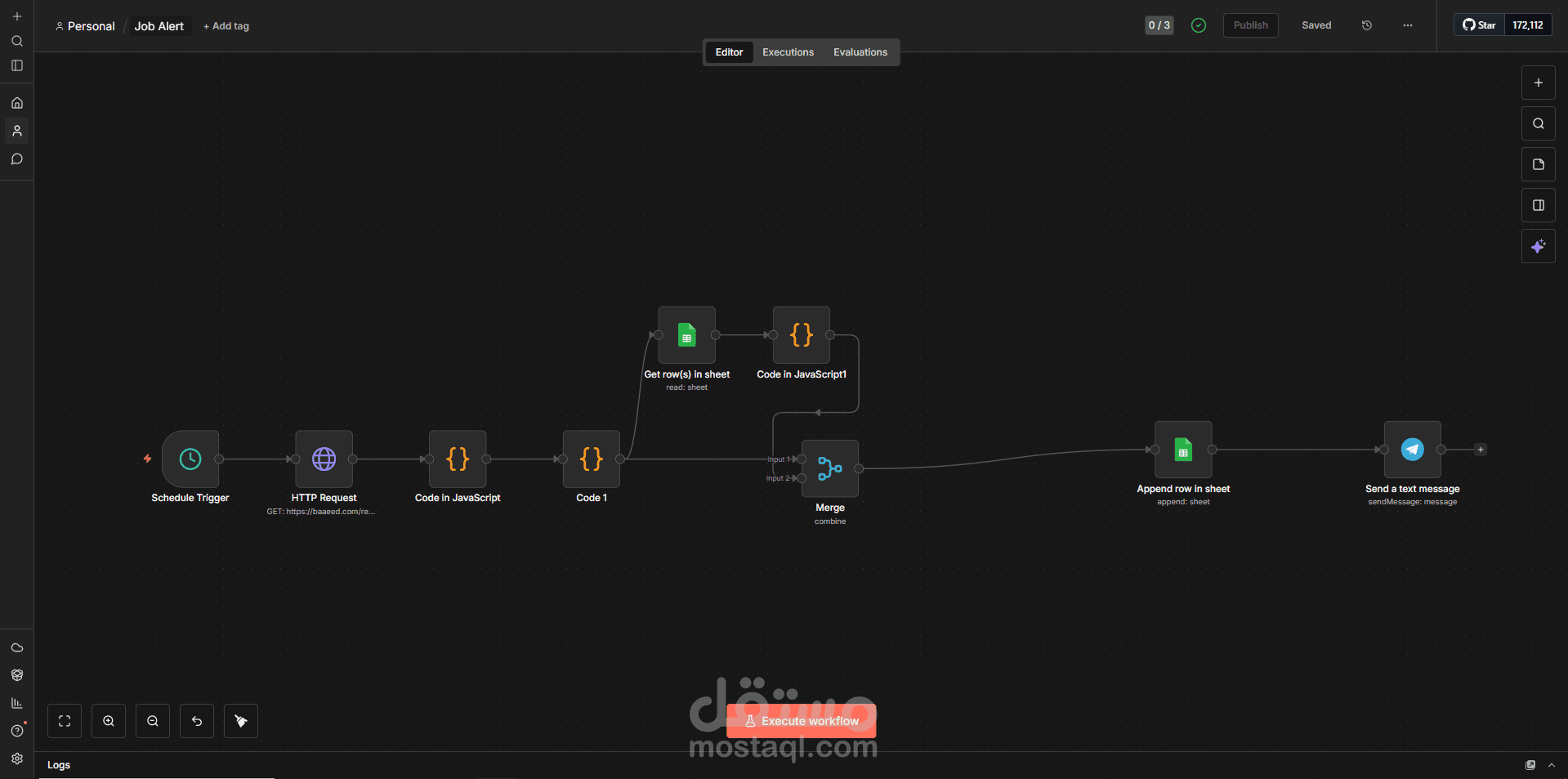Pop out the Logs panel
The height and width of the screenshot is (779, 1568).
click(x=1530, y=765)
